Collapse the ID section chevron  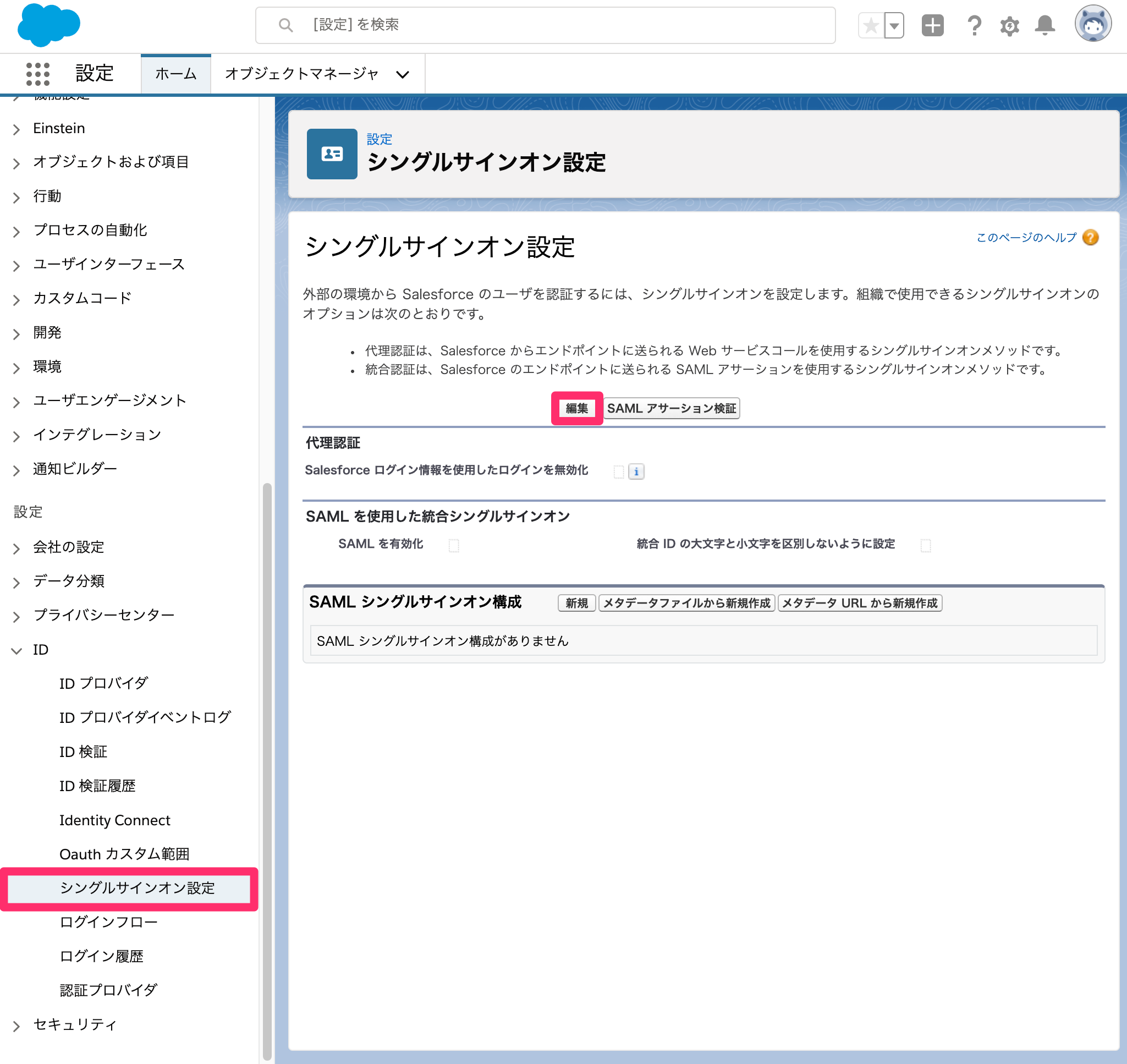(x=17, y=650)
